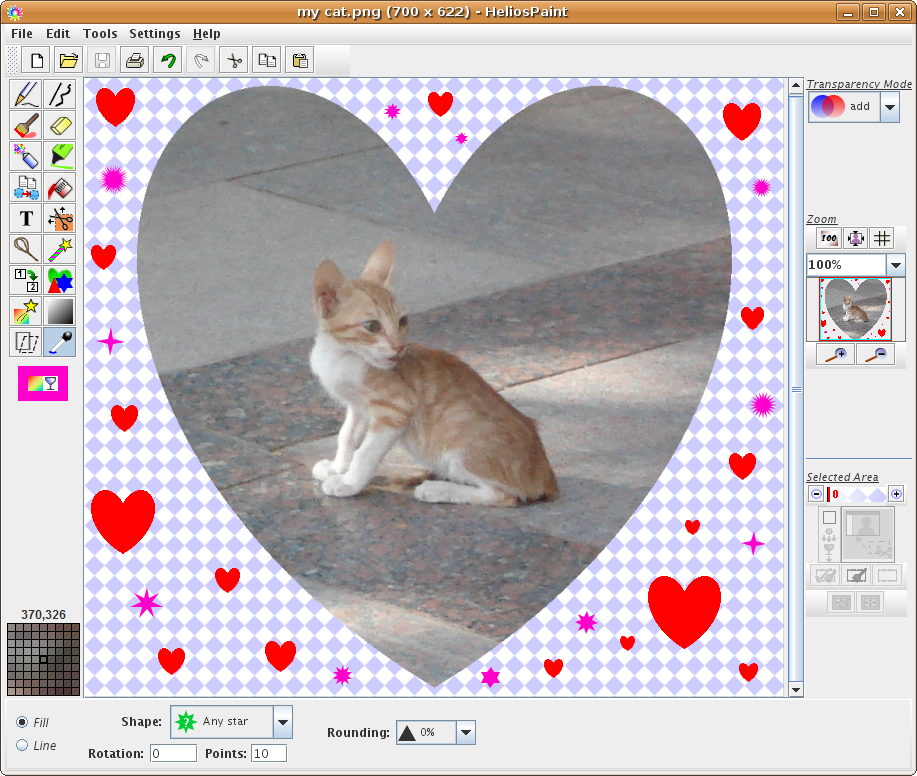Select the Eyedropper color picker tool
This screenshot has width=917, height=776.
coord(60,342)
